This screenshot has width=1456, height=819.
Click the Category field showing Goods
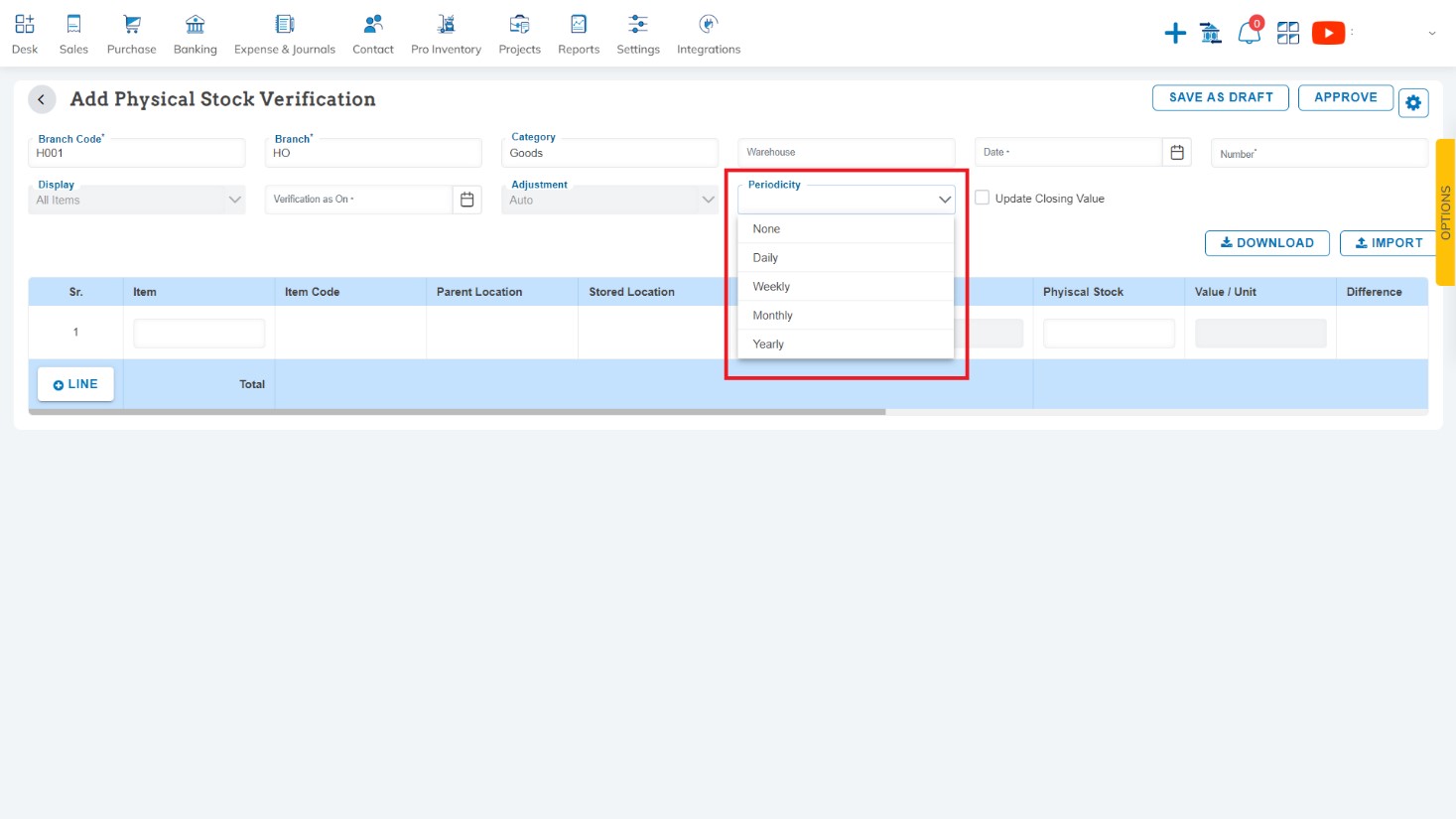click(610, 153)
